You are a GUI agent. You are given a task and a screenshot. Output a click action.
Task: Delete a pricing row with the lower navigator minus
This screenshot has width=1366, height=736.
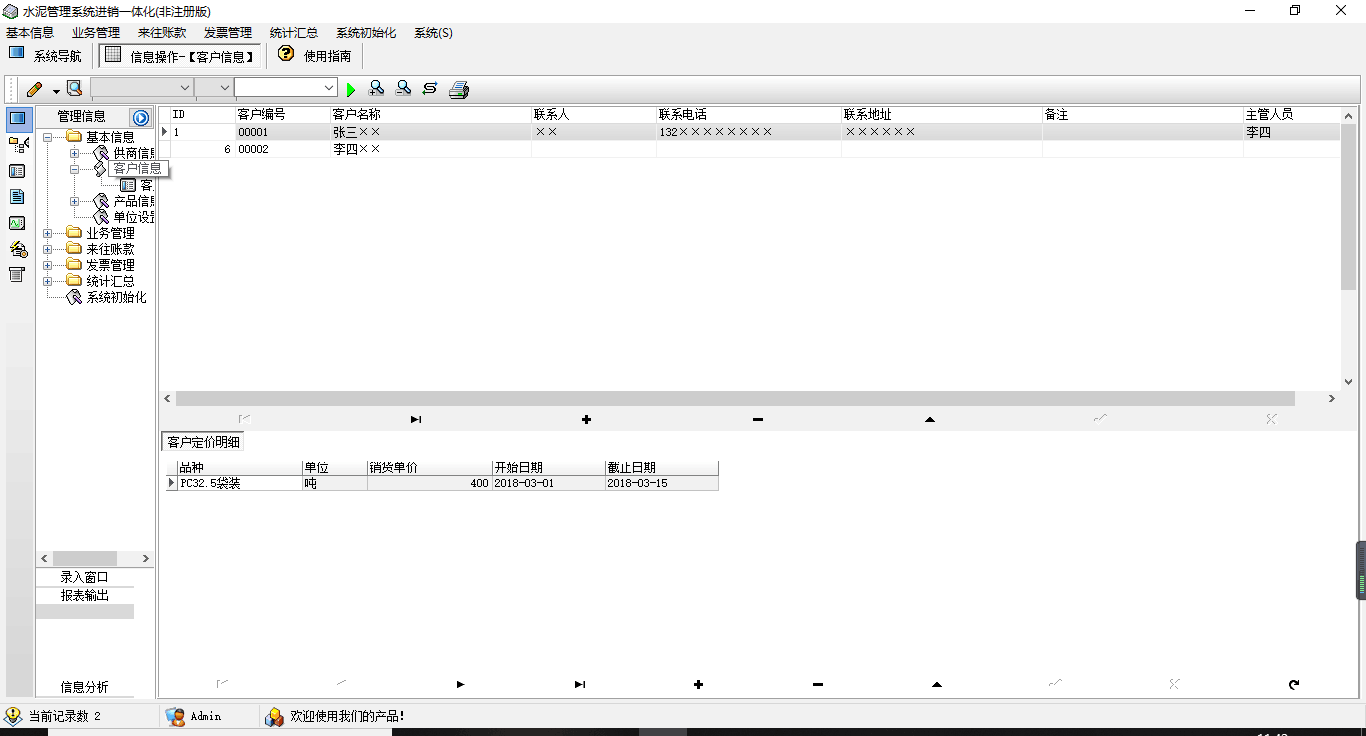[818, 685]
